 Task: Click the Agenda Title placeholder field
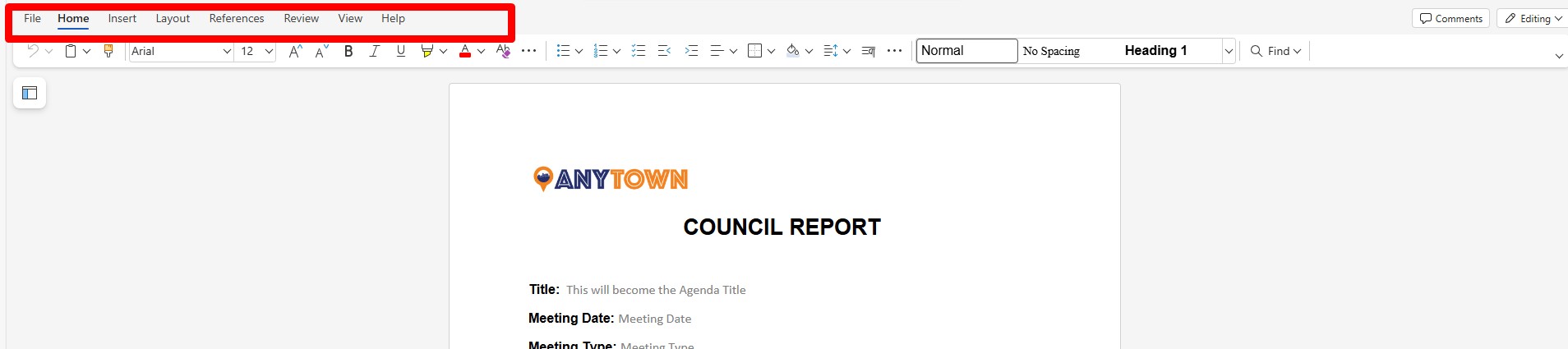click(656, 290)
